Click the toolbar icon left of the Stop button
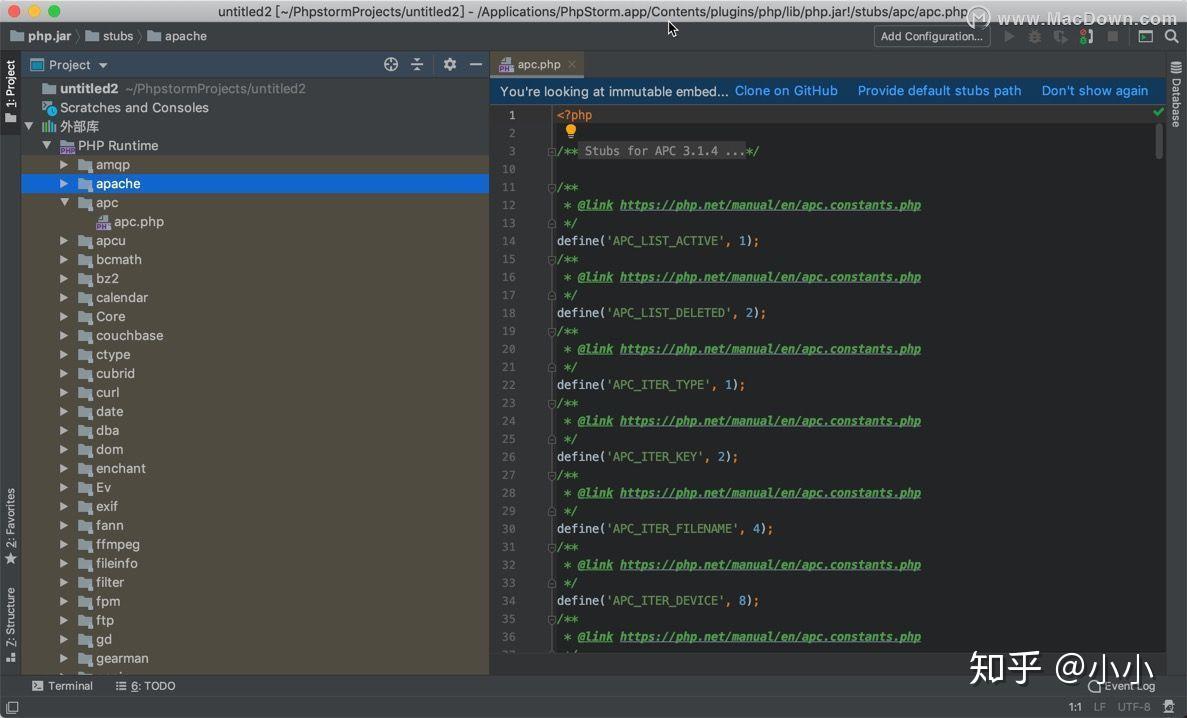Viewport: 1187px width, 718px height. click(x=1086, y=36)
